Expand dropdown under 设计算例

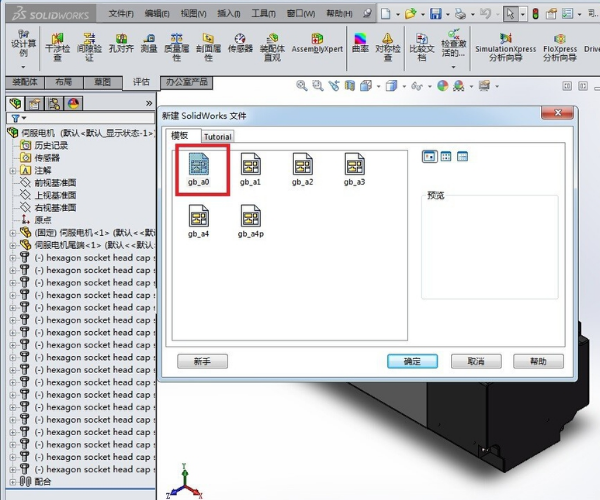(x=23, y=67)
